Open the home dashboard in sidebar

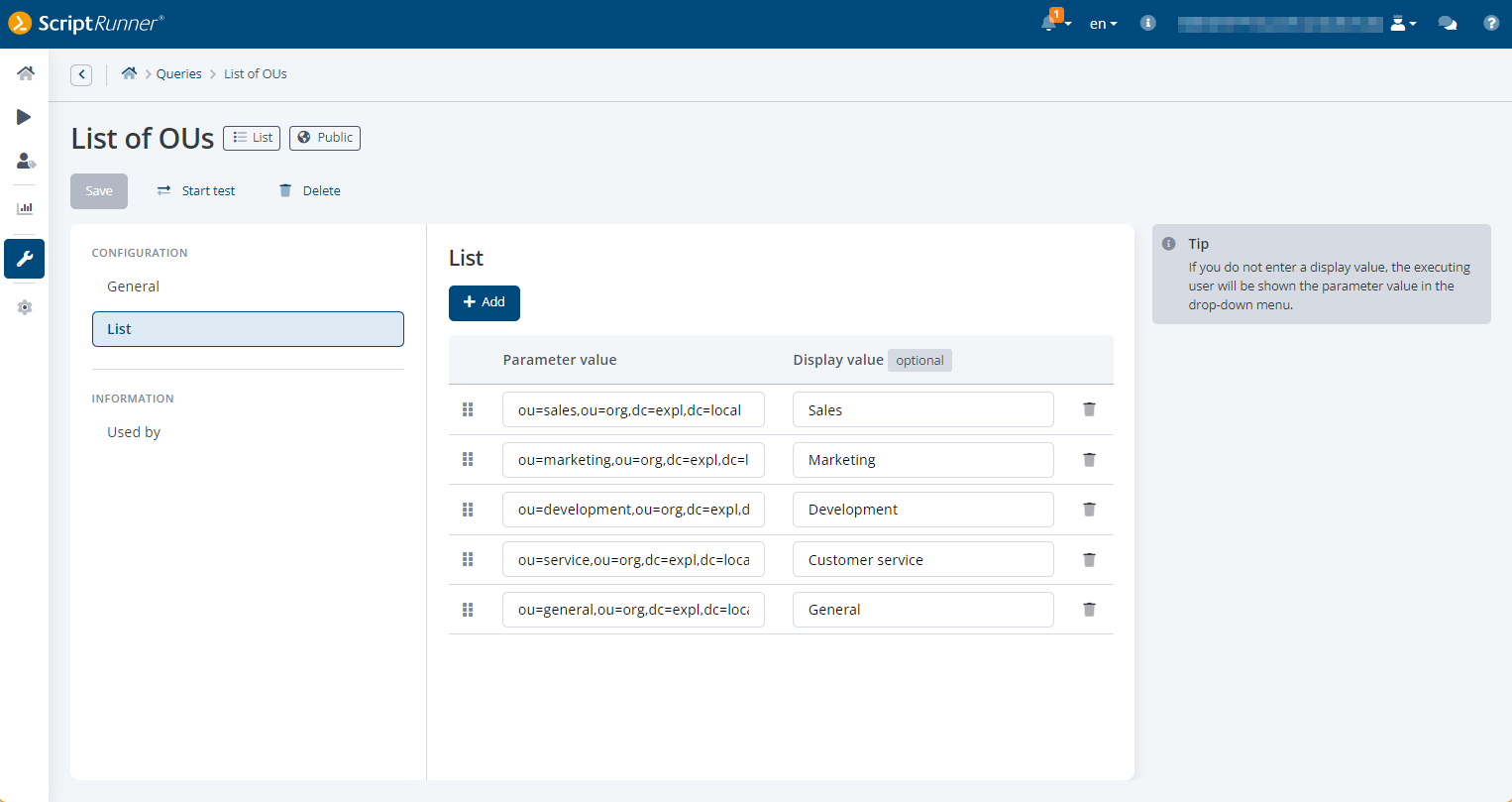point(25,73)
